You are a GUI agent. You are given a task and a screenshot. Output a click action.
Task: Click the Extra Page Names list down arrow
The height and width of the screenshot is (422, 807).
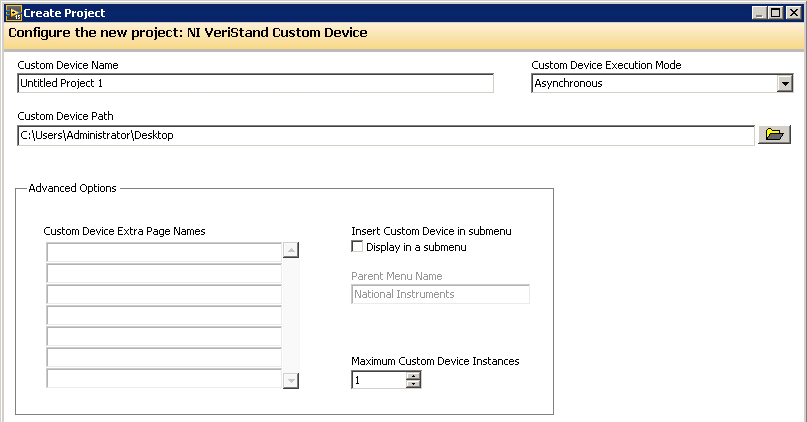pos(291,381)
